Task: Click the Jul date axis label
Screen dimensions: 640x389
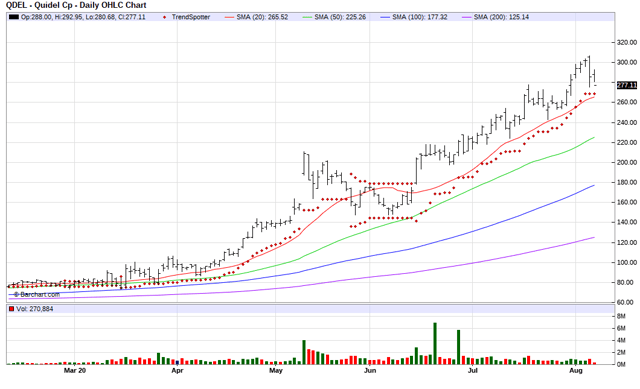Action: [x=473, y=371]
